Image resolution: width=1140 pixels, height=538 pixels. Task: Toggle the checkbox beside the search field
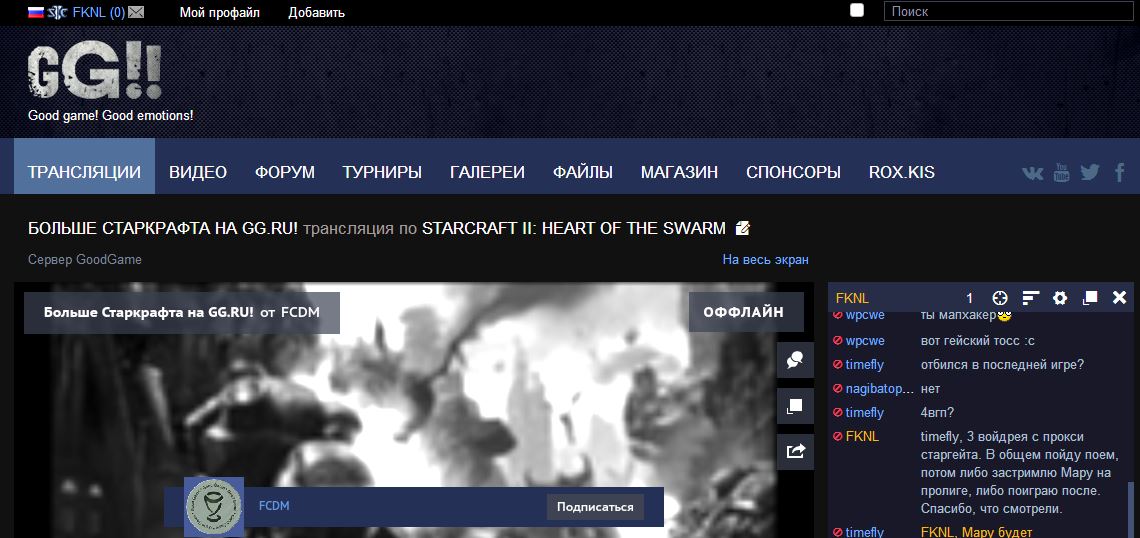pos(857,10)
